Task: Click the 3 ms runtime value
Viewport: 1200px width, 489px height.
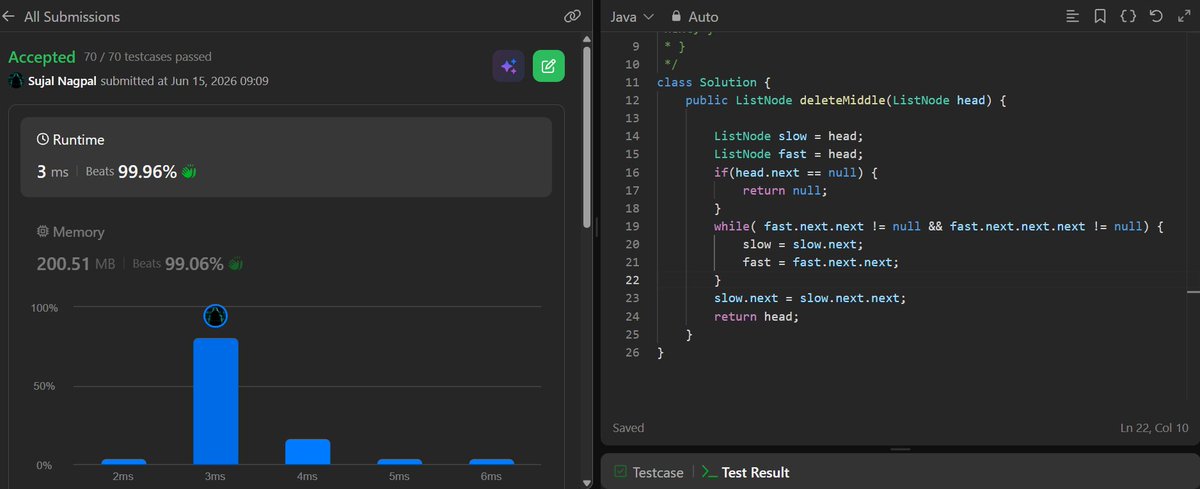Action: pyautogui.click(x=52, y=172)
